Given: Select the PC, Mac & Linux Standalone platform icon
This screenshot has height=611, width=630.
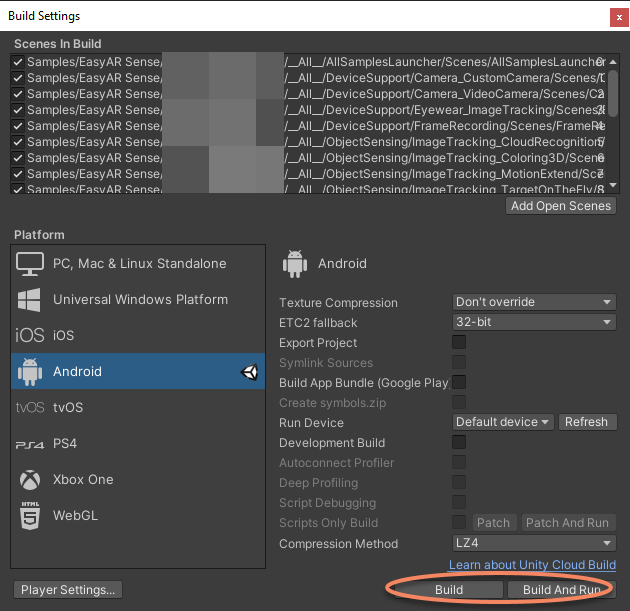Looking at the screenshot, I should coord(30,264).
